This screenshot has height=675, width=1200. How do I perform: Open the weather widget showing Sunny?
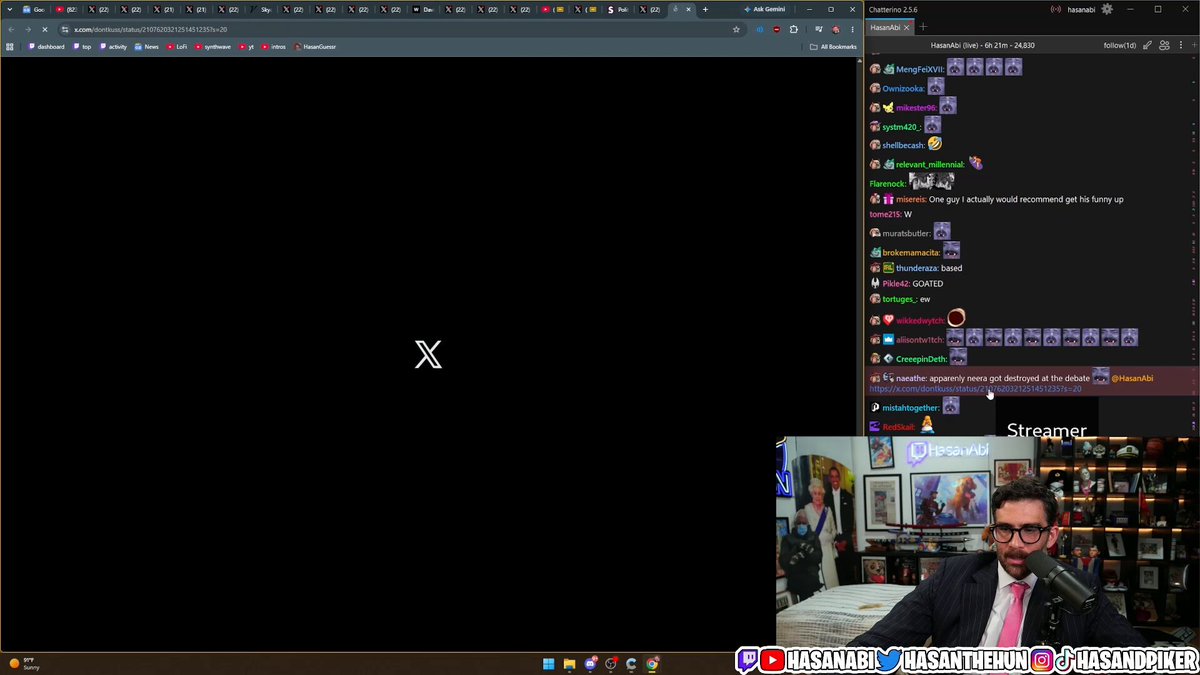[24, 663]
